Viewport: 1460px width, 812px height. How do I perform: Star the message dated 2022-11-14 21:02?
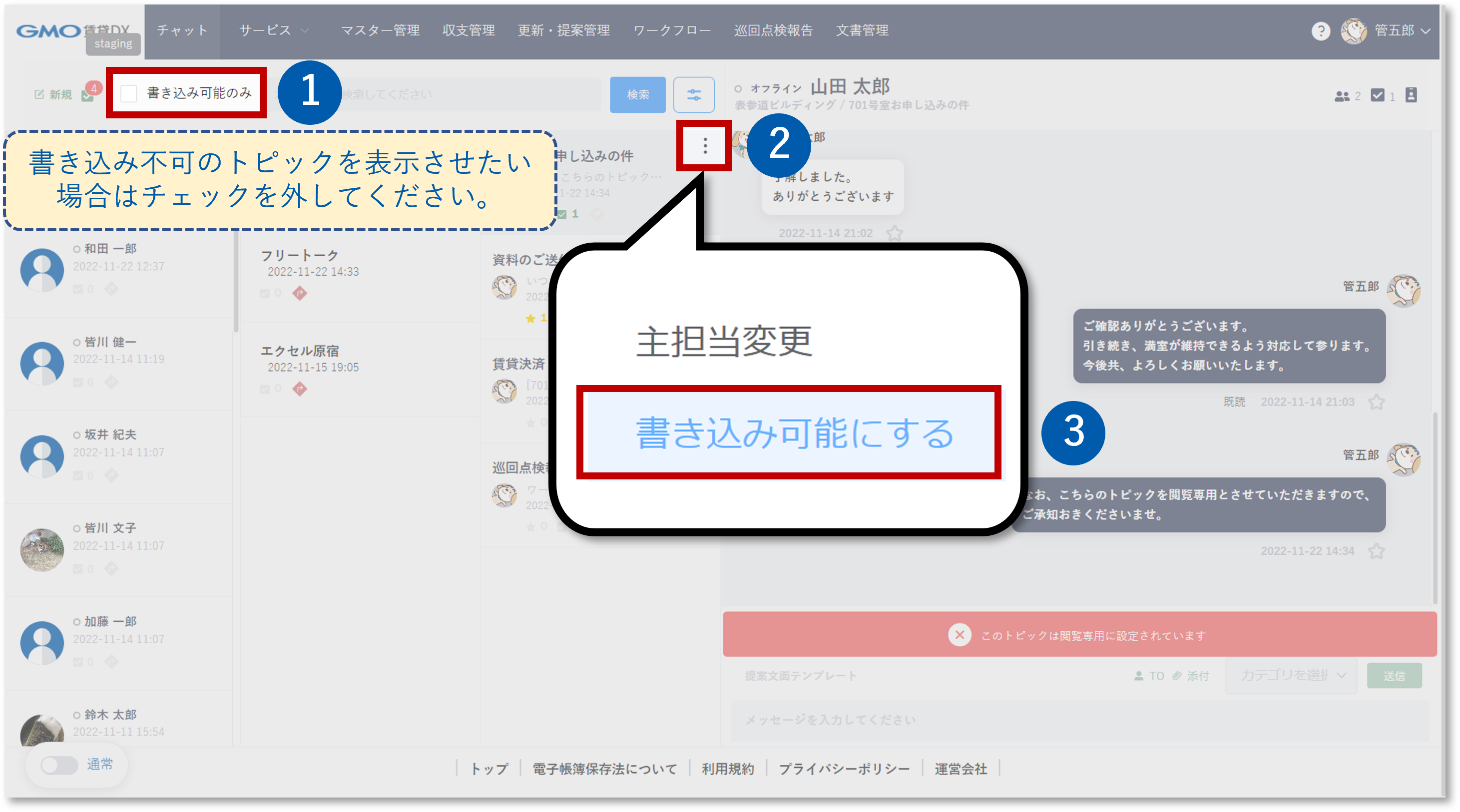(895, 233)
